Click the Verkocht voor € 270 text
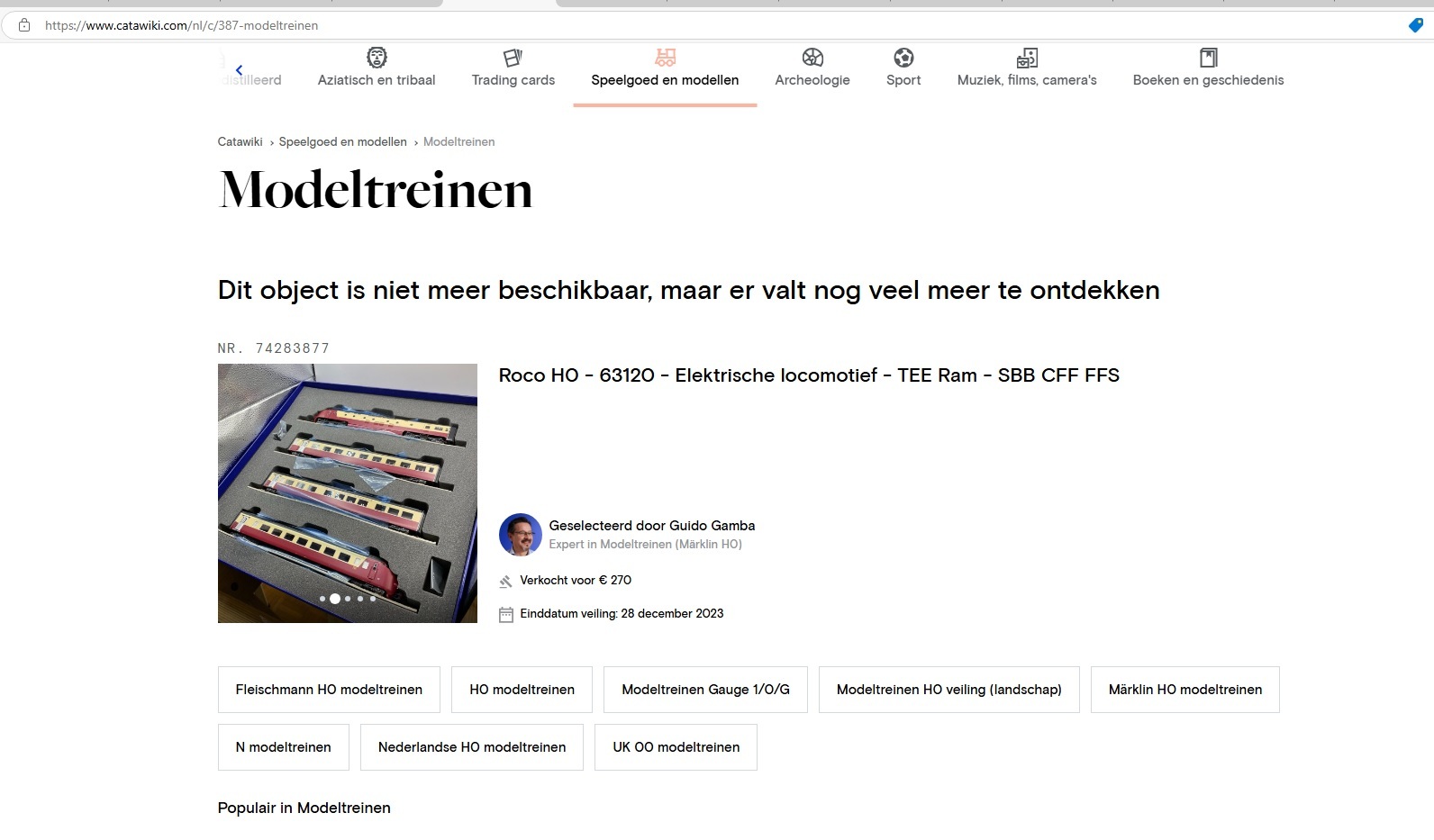Screen dimensions: 1434x840 pyautogui.click(x=576, y=581)
